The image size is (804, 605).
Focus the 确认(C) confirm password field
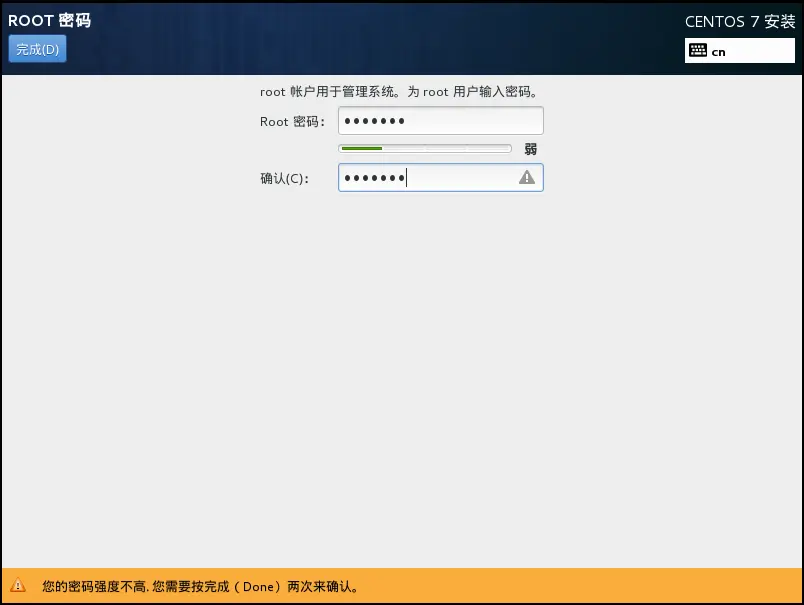tap(440, 178)
